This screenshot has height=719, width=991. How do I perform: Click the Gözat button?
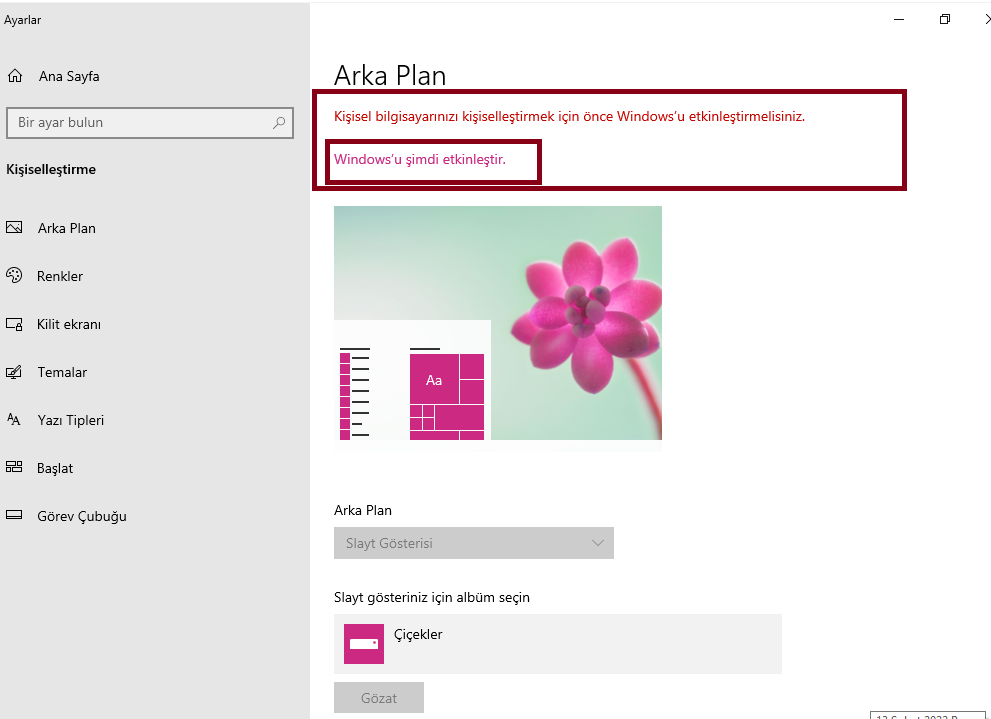(x=379, y=698)
